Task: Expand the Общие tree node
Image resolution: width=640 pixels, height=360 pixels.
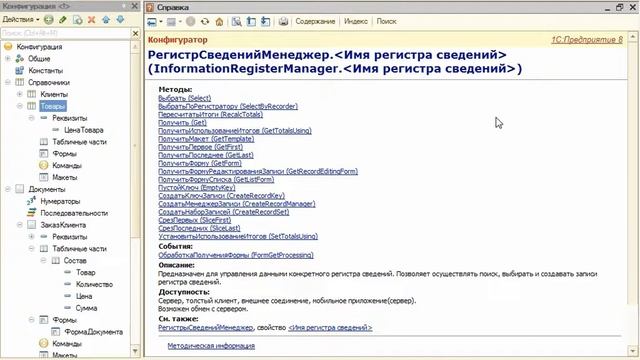Action: point(8,59)
